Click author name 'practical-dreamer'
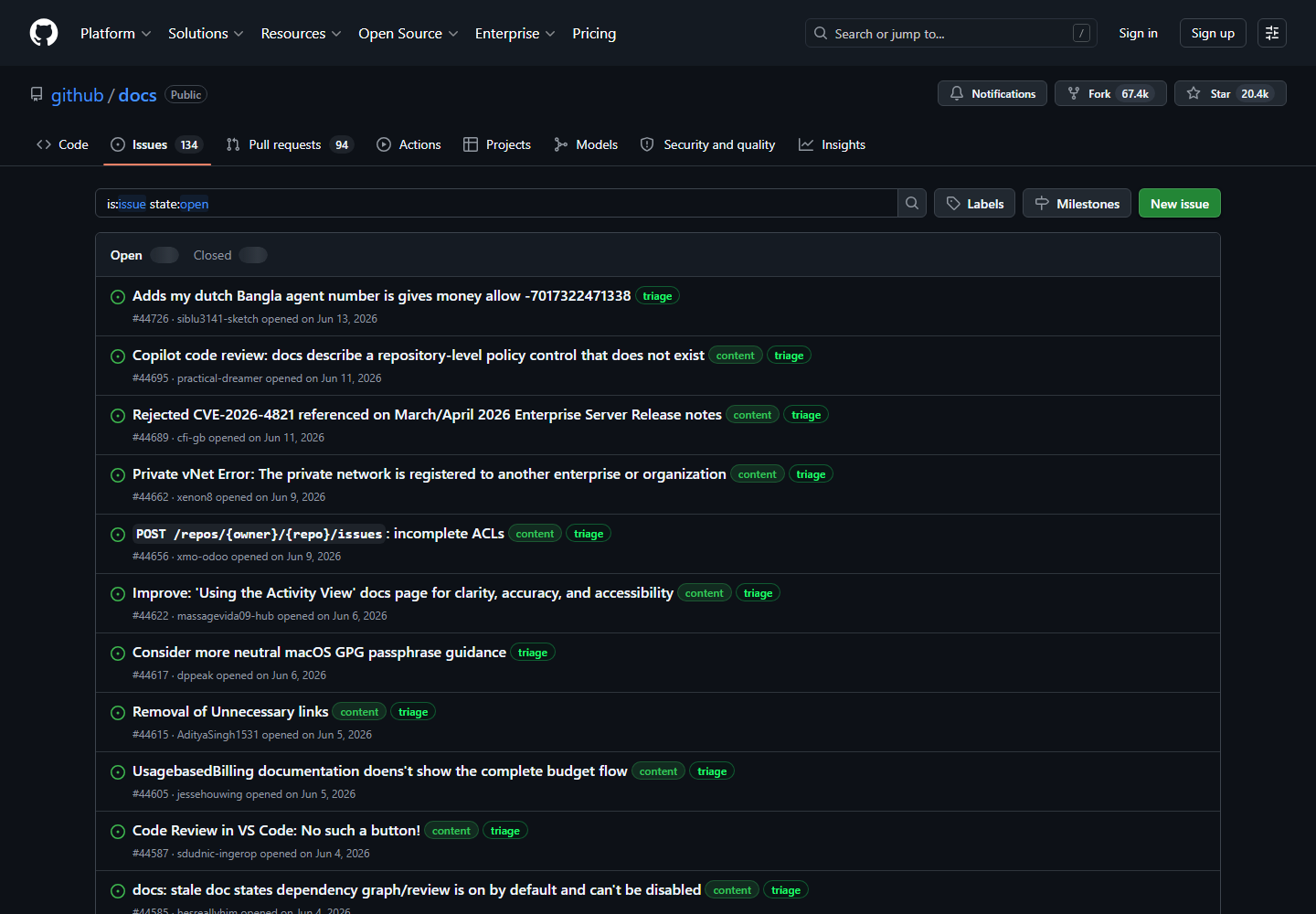This screenshot has height=914, width=1316. click(x=219, y=378)
